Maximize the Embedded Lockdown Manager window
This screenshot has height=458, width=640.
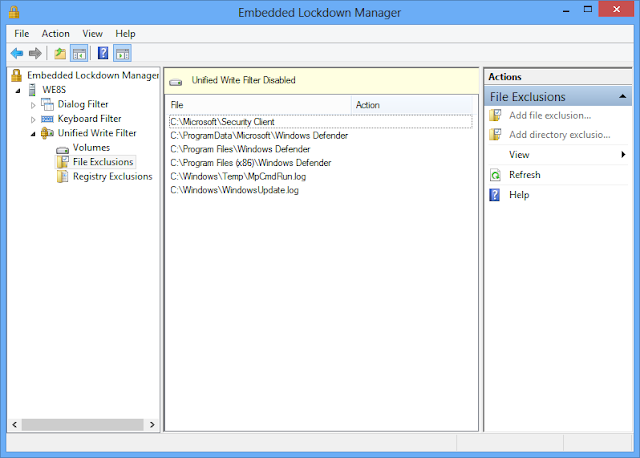(588, 10)
